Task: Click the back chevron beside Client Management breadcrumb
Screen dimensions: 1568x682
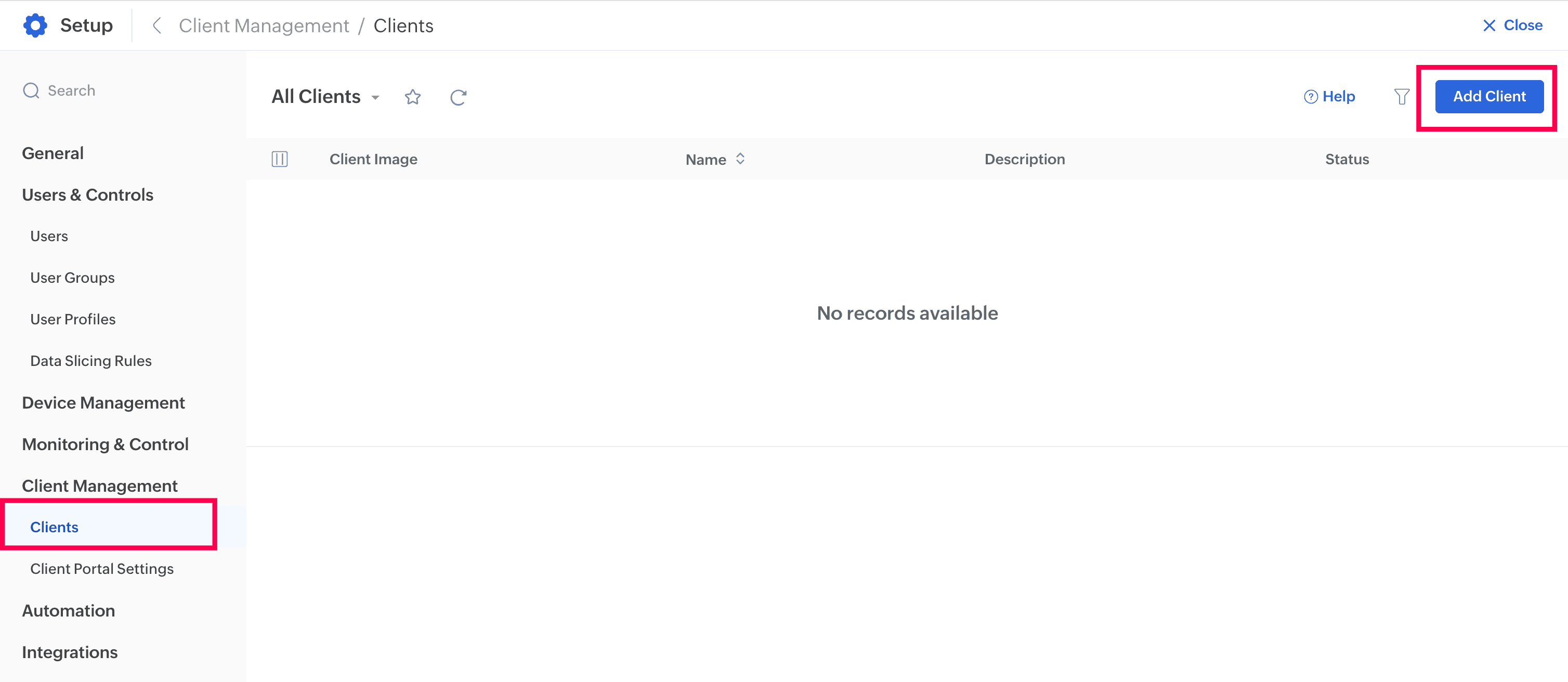Action: [157, 25]
